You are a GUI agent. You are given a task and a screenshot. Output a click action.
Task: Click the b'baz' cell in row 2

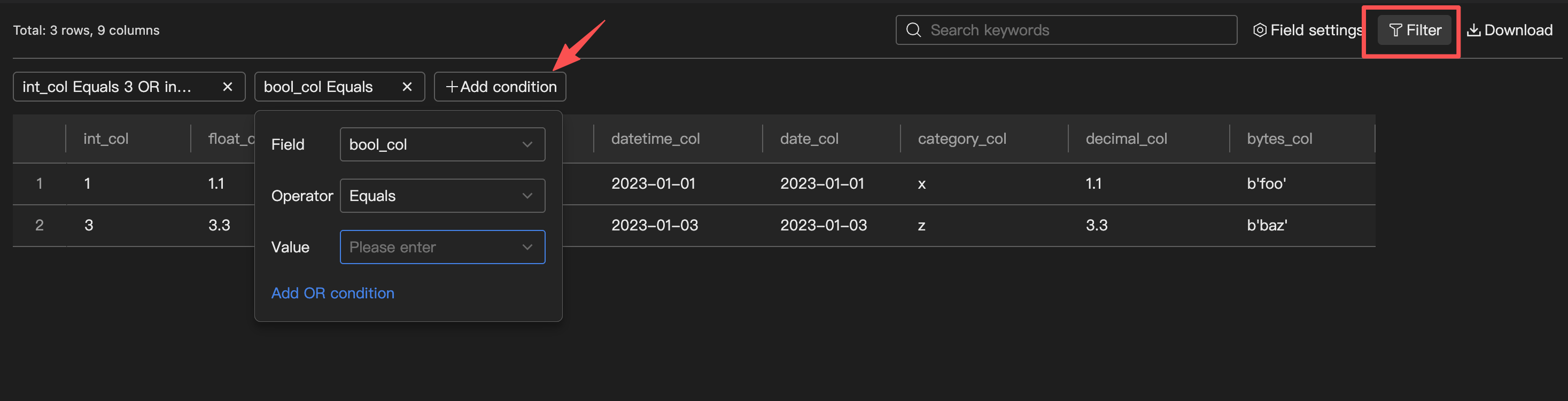(x=1267, y=226)
